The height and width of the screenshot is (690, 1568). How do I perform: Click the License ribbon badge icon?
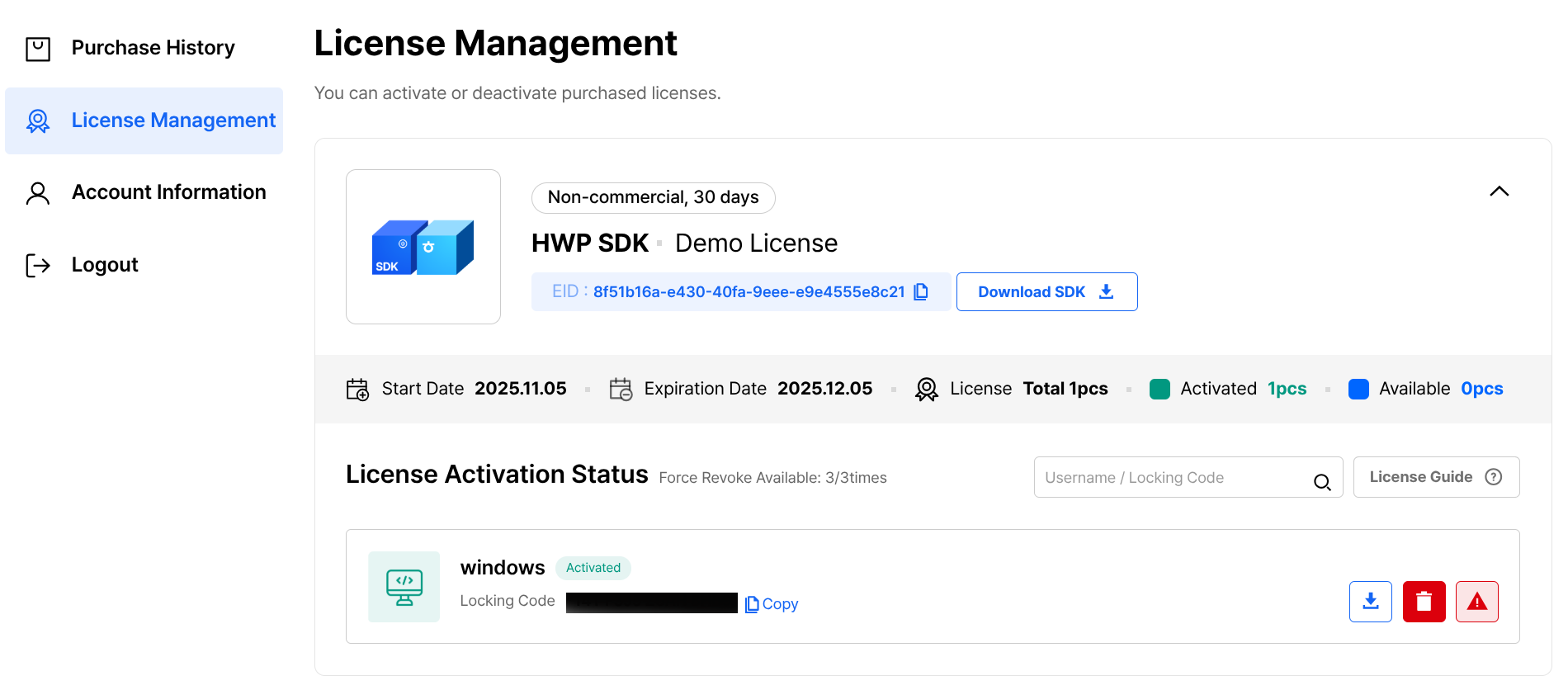pyautogui.click(x=927, y=389)
